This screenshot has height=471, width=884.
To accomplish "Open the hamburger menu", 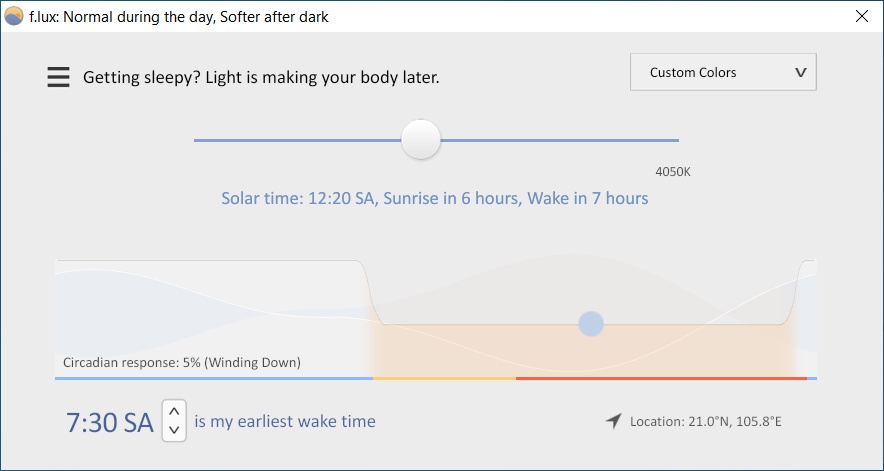I will click(58, 77).
